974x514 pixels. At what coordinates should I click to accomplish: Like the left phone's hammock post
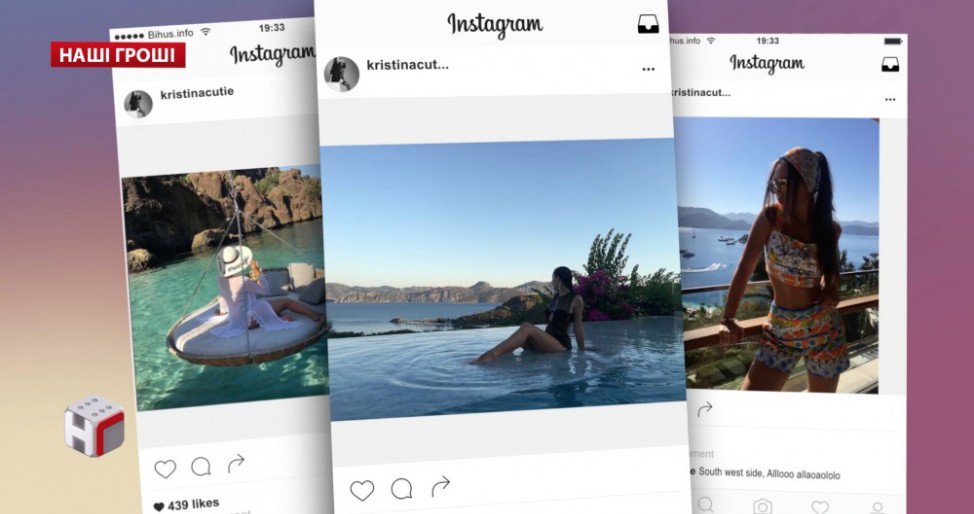click(x=165, y=469)
